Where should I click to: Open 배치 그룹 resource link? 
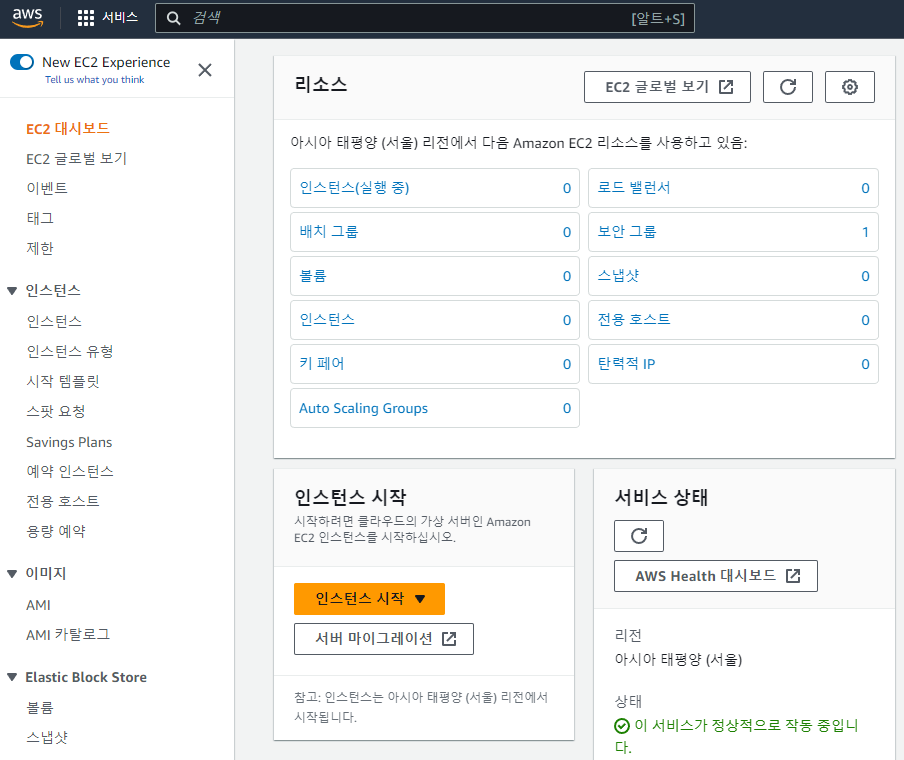point(329,232)
